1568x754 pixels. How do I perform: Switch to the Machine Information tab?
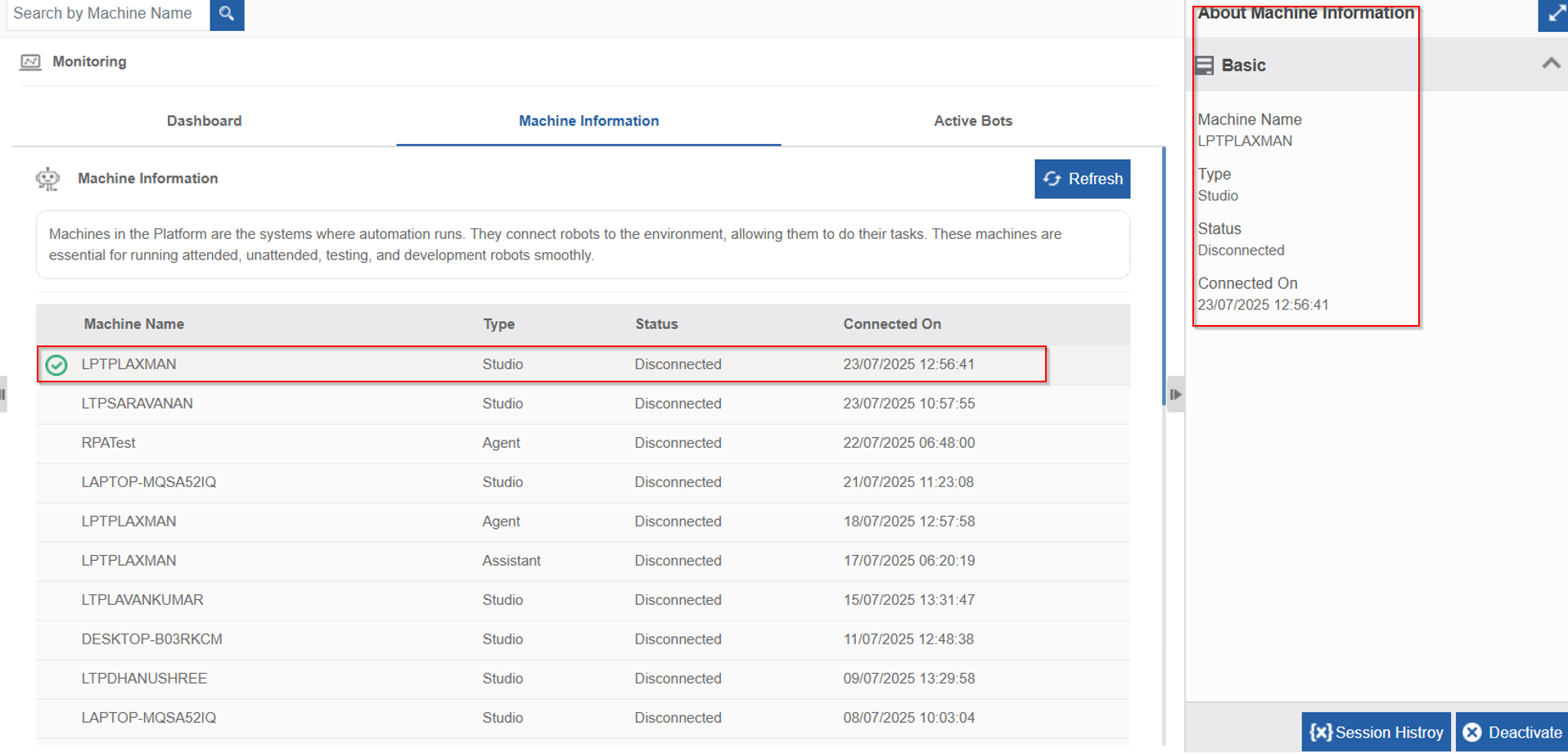(589, 121)
